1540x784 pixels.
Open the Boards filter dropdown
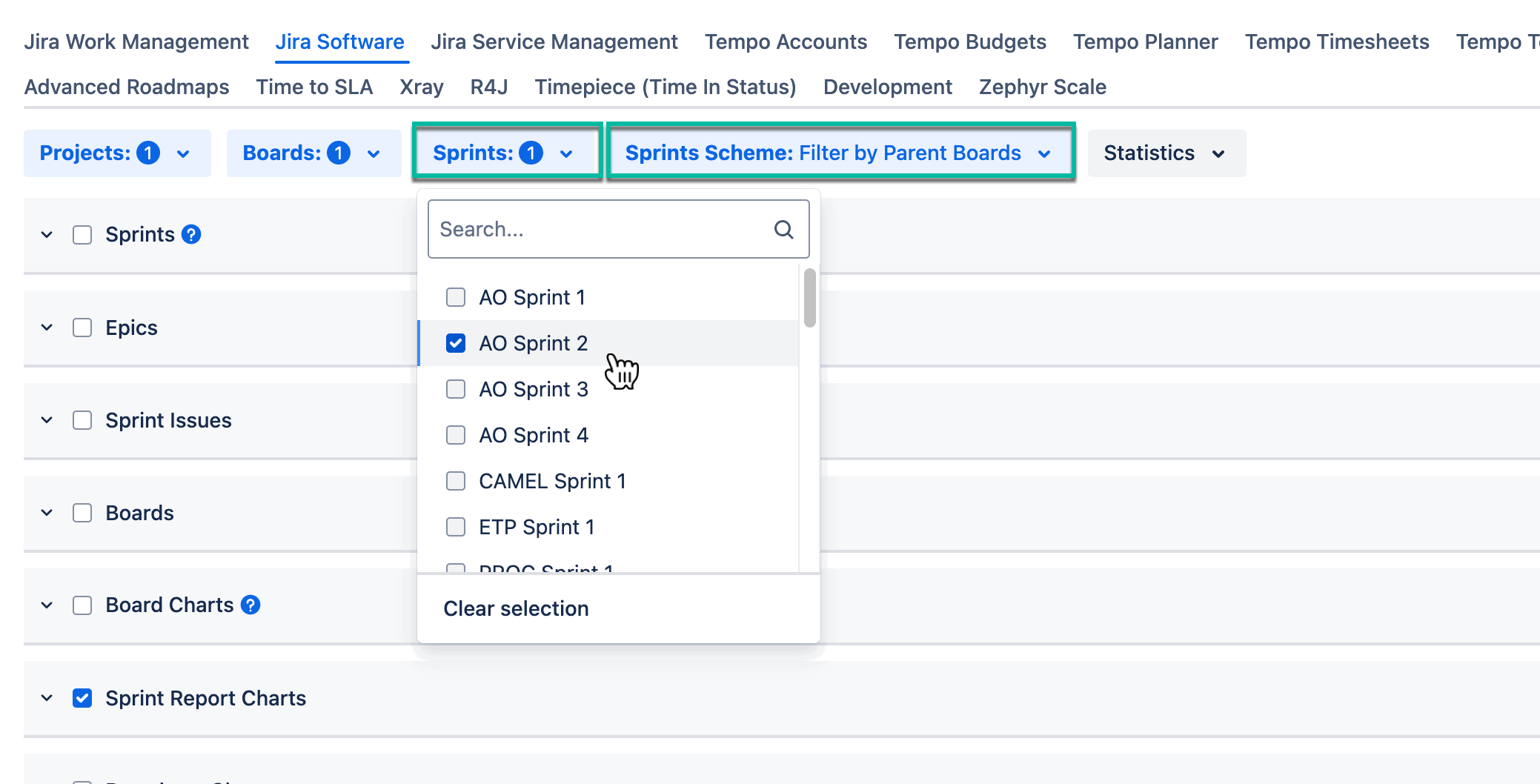point(313,153)
